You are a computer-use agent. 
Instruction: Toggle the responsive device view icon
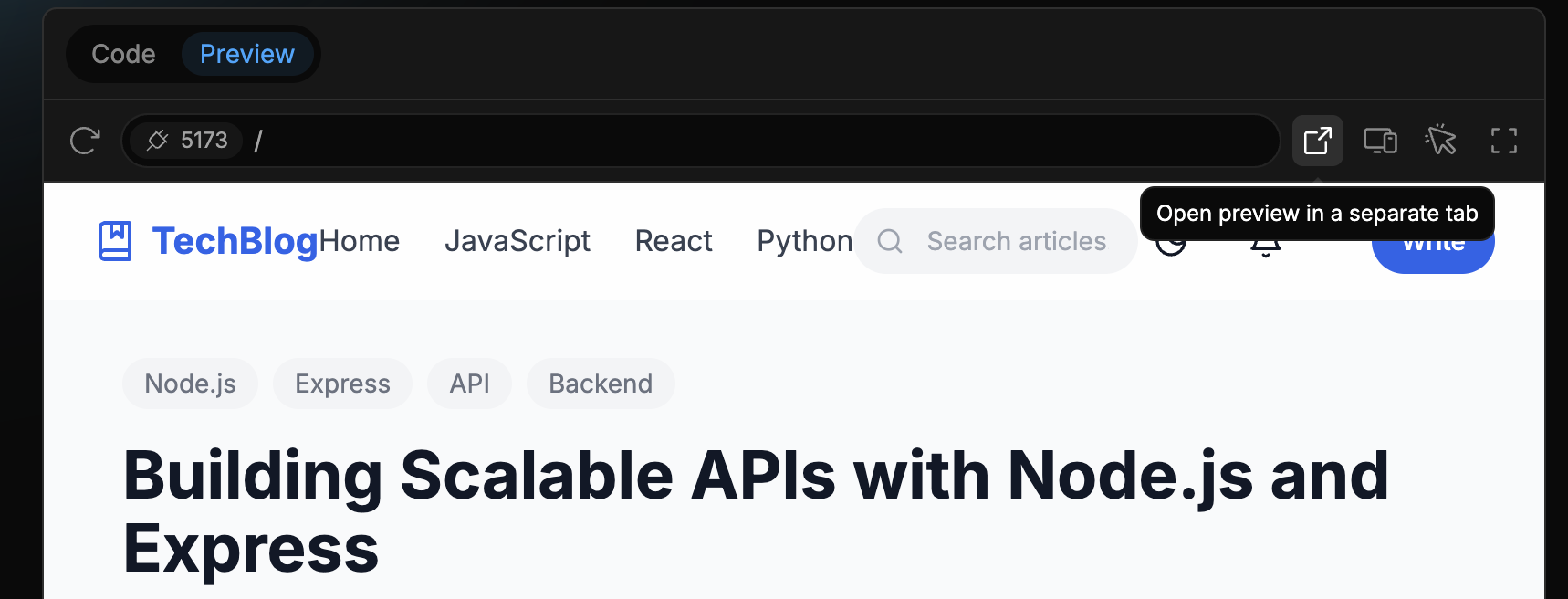1380,141
